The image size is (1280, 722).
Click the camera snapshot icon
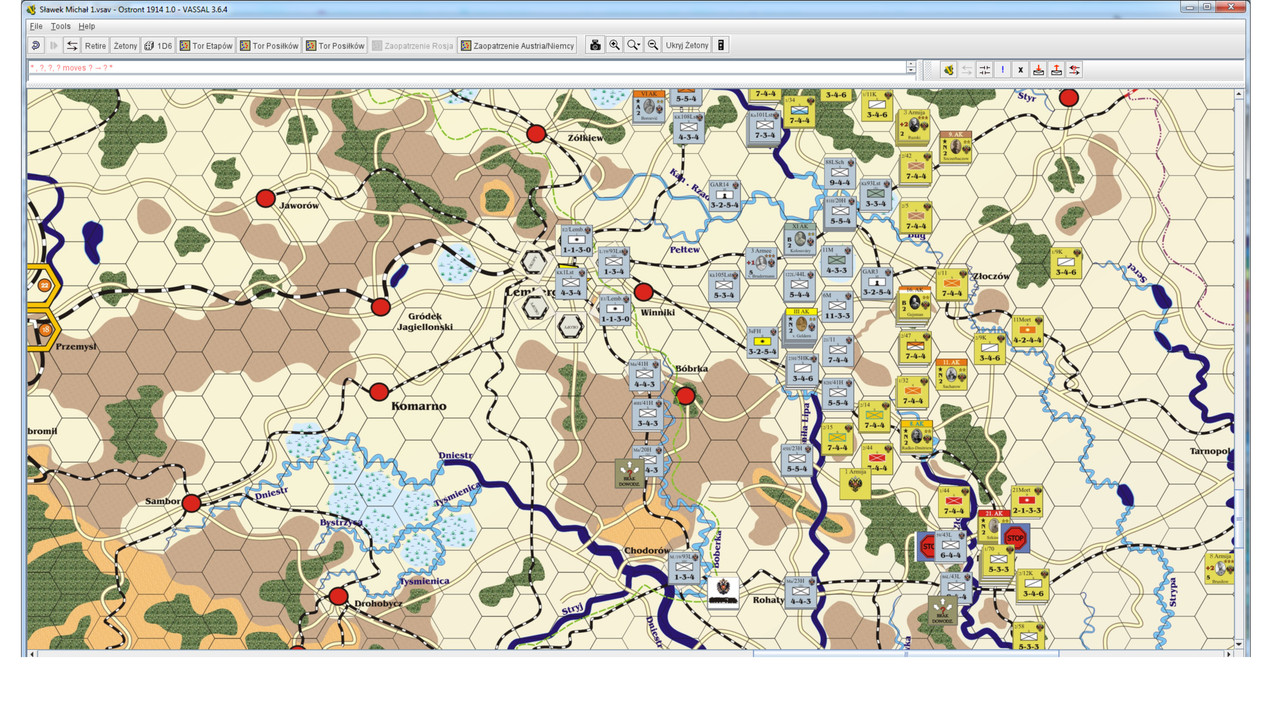pyautogui.click(x=595, y=45)
